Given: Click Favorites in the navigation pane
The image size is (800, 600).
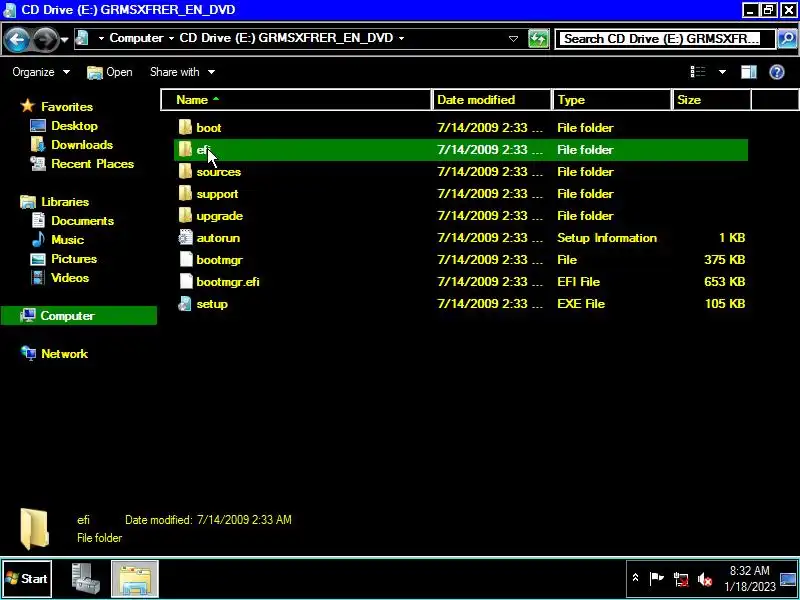Looking at the screenshot, I should 67,107.
